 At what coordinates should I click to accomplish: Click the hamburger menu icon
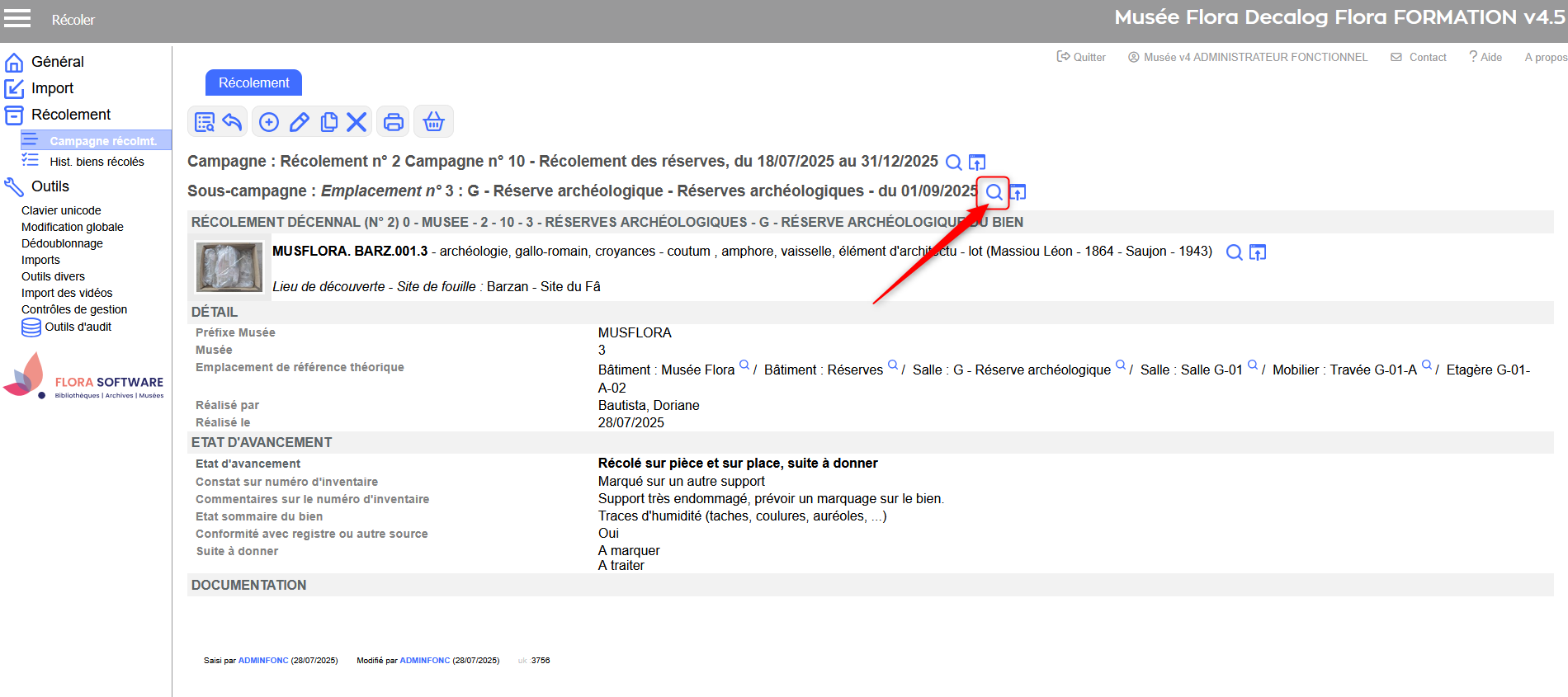click(x=17, y=19)
